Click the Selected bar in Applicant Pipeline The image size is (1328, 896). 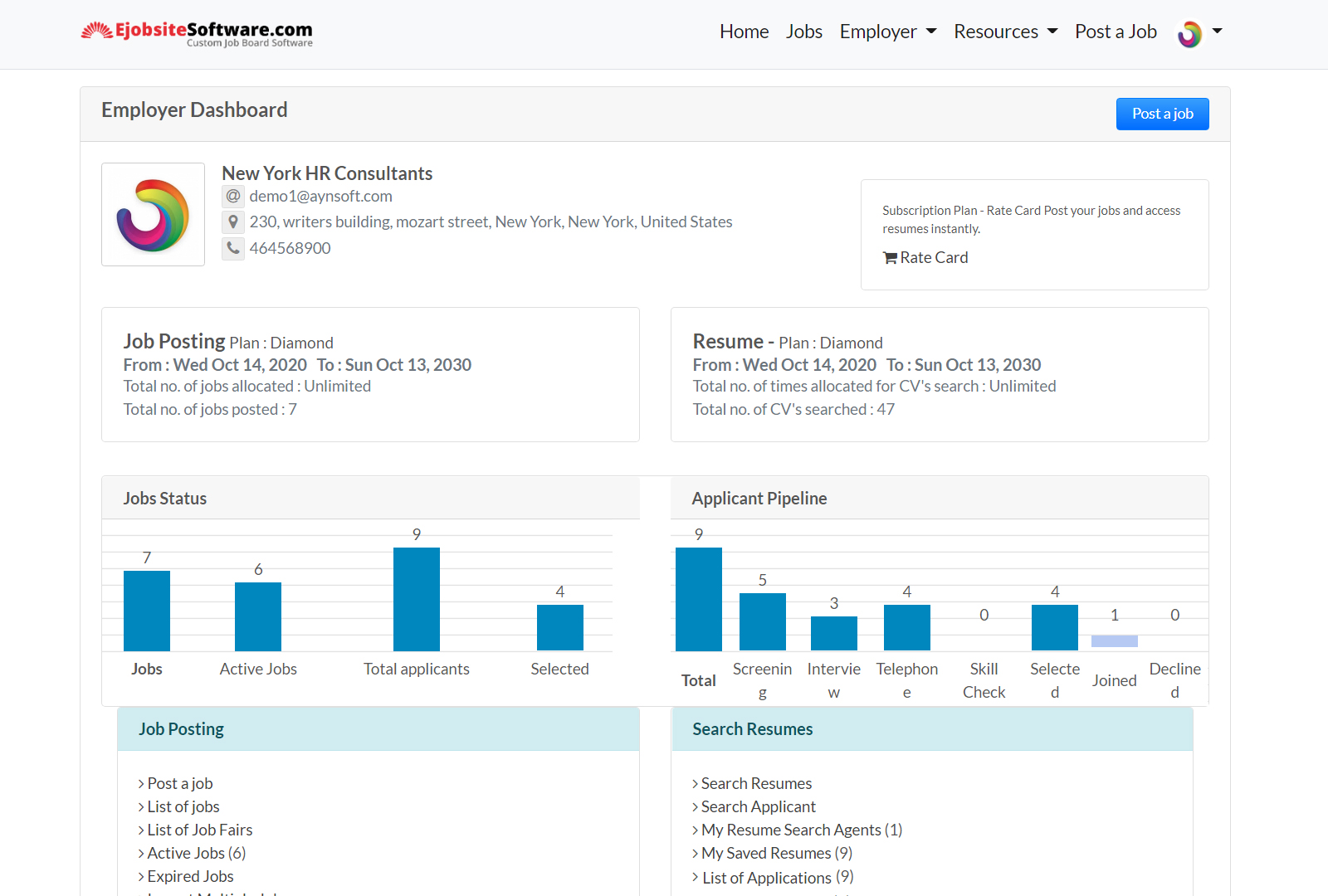pos(1055,628)
